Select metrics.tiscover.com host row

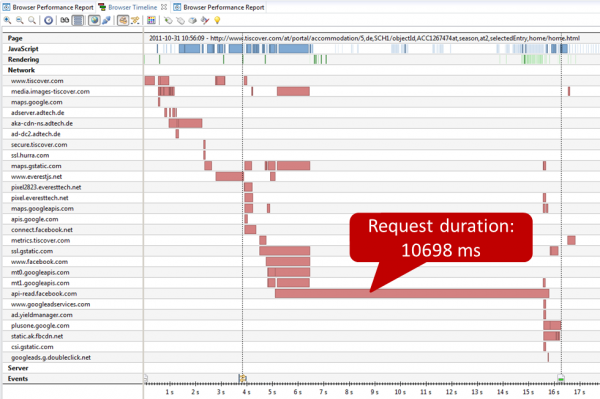[73, 240]
